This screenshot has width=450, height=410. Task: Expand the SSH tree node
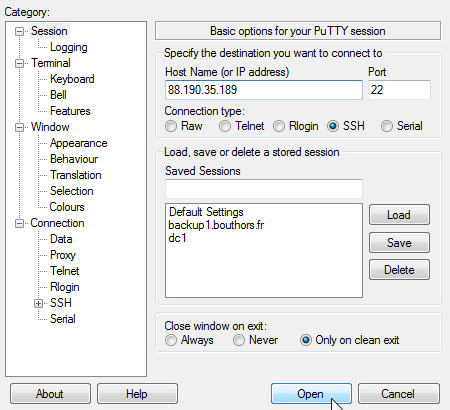(39, 303)
